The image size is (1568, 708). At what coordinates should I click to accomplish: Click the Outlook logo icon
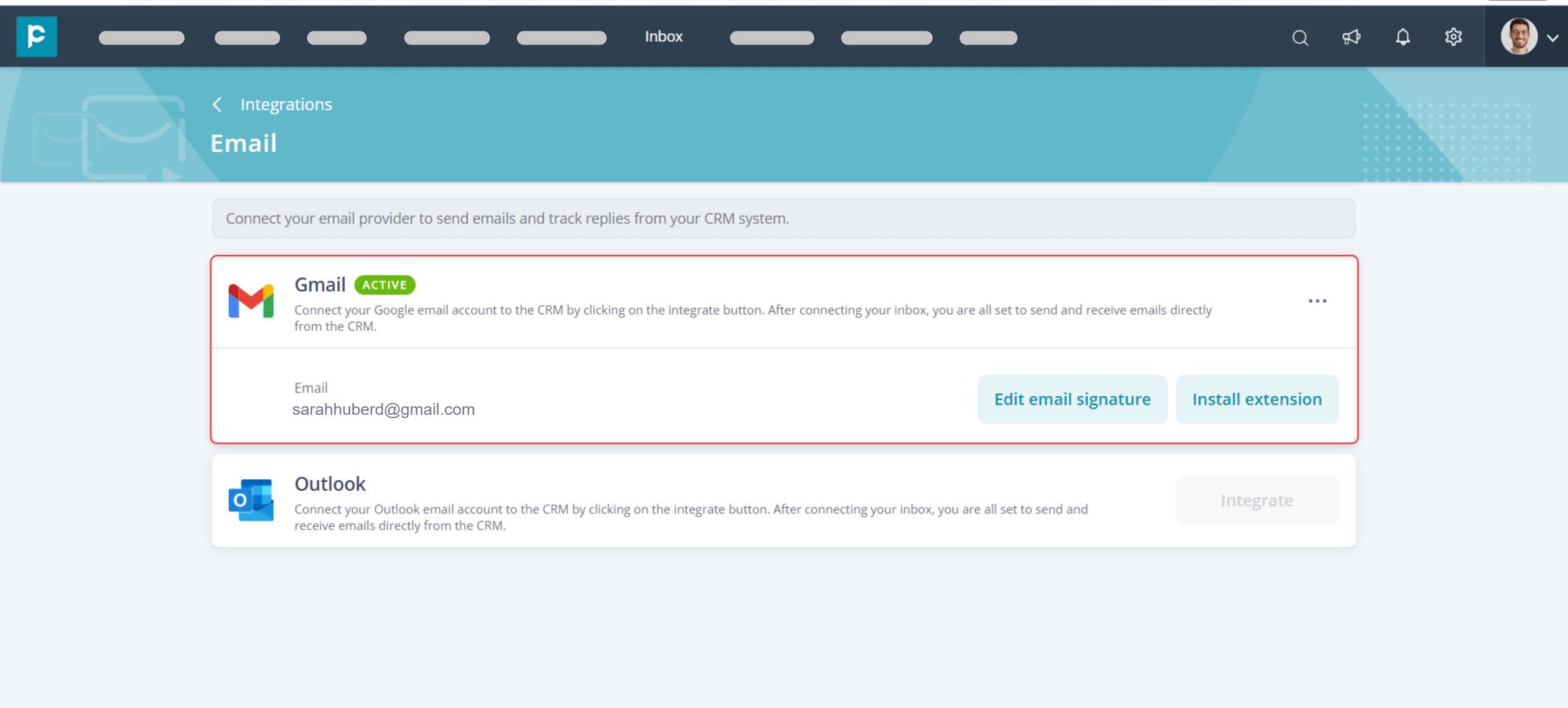251,502
